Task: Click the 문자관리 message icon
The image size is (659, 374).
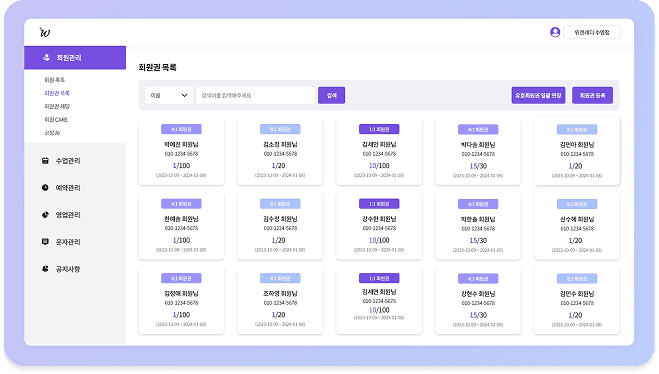Action: point(45,242)
